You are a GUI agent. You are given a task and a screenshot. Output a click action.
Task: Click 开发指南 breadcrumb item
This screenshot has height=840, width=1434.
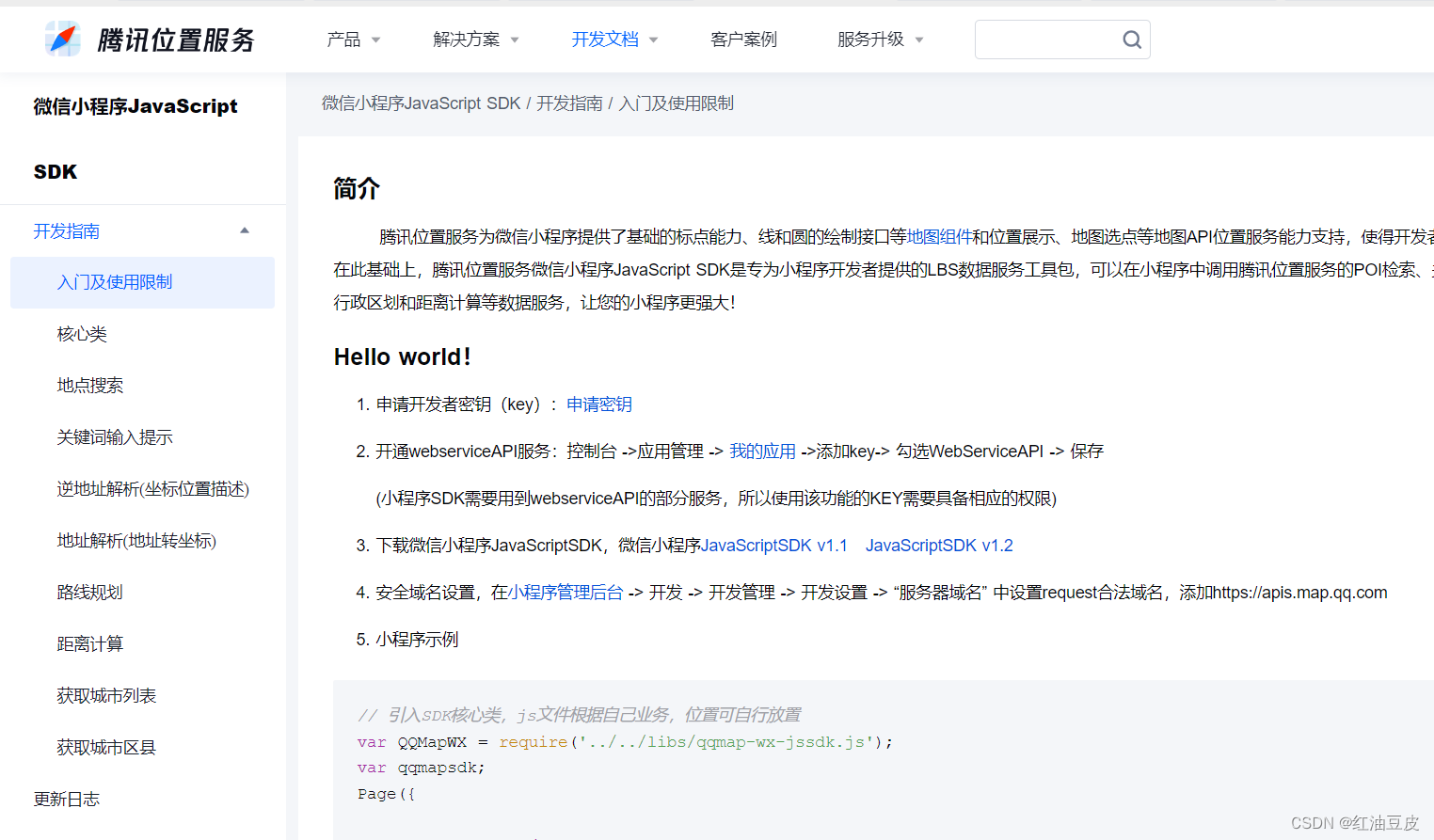click(x=569, y=103)
